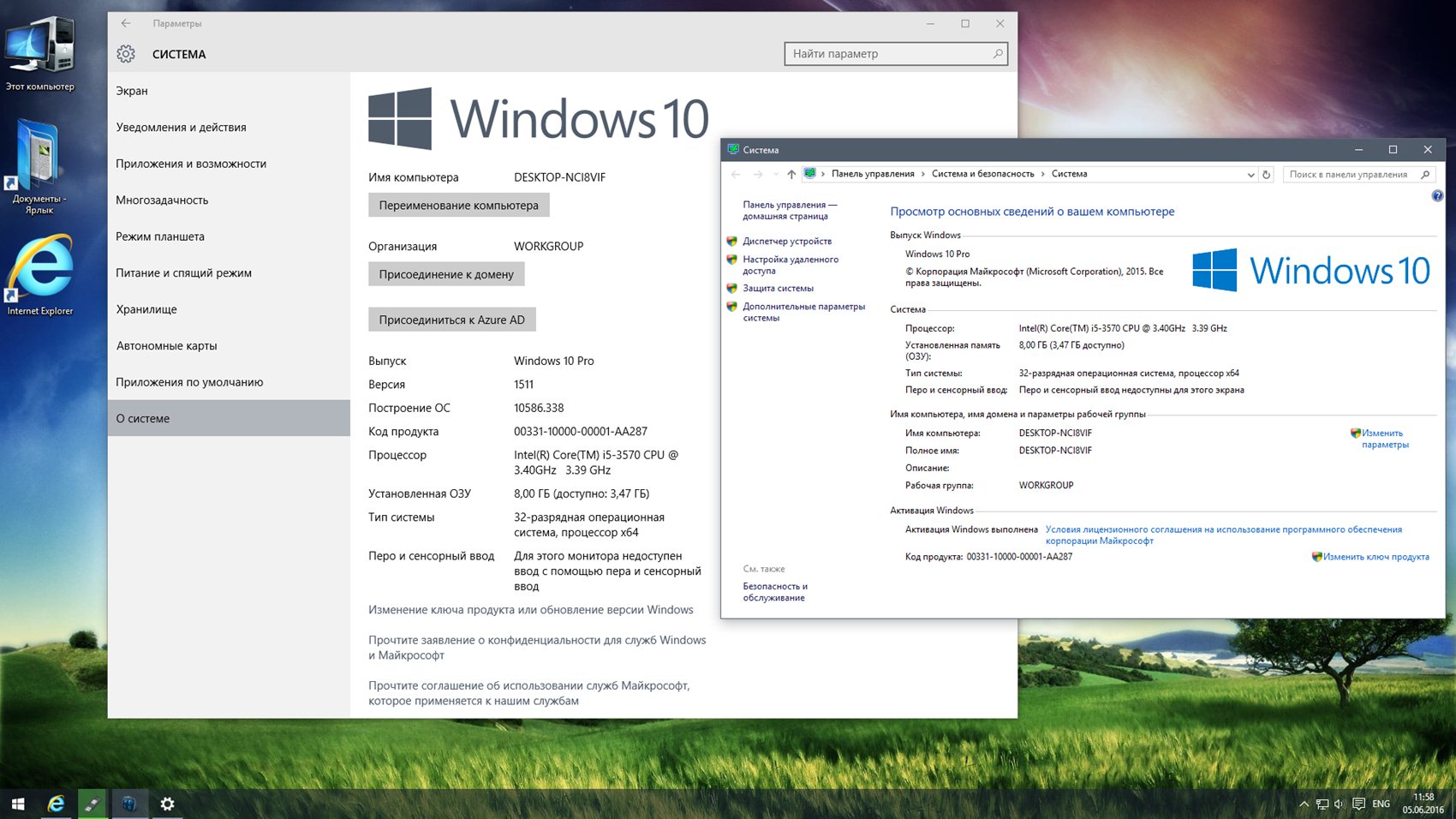Screen dimensions: 1456x819
Task: Open Дополнительные параметры системы link
Action: (x=803, y=312)
